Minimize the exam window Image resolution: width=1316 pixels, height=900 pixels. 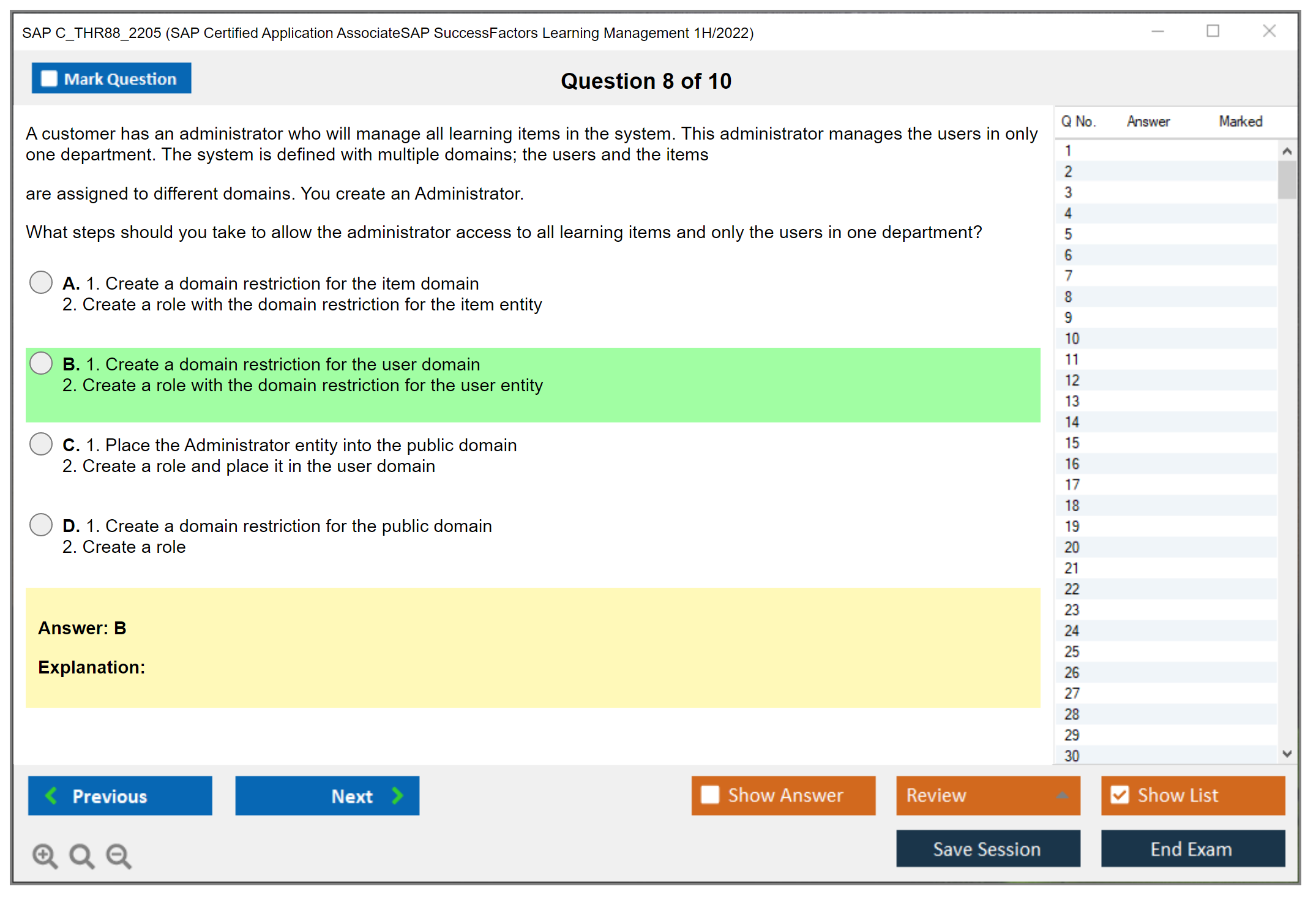pos(1157,31)
